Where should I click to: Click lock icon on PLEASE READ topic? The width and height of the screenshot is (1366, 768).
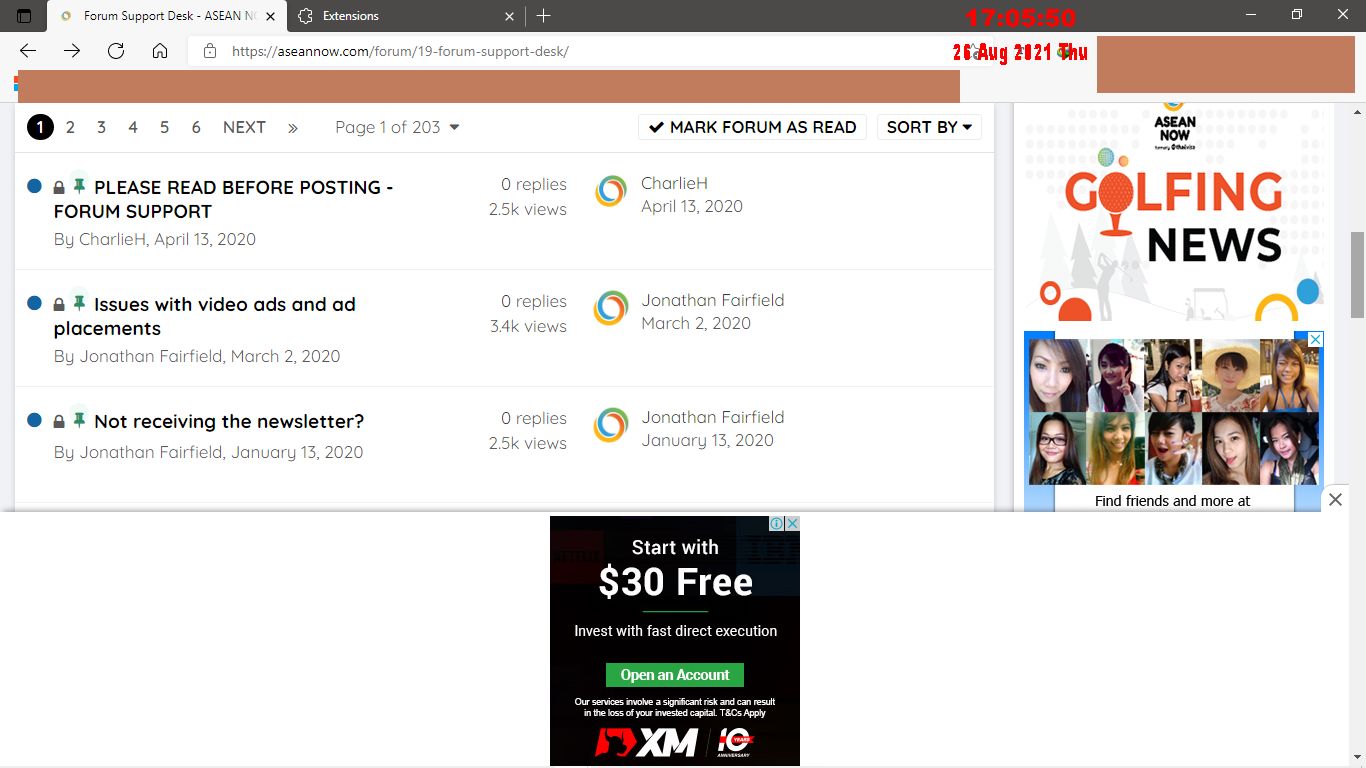(x=59, y=187)
